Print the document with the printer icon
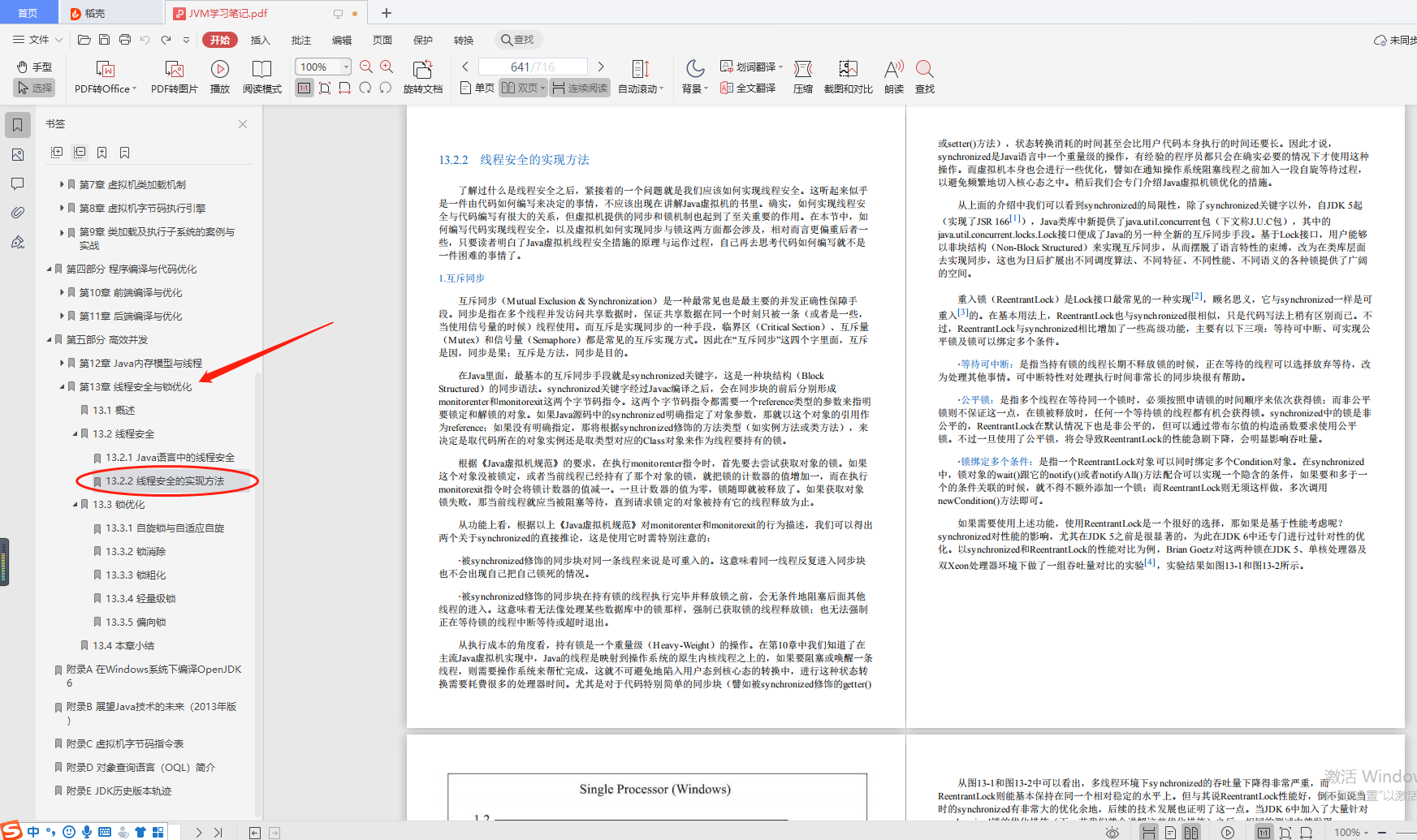This screenshot has height=840, width=1417. (x=124, y=39)
